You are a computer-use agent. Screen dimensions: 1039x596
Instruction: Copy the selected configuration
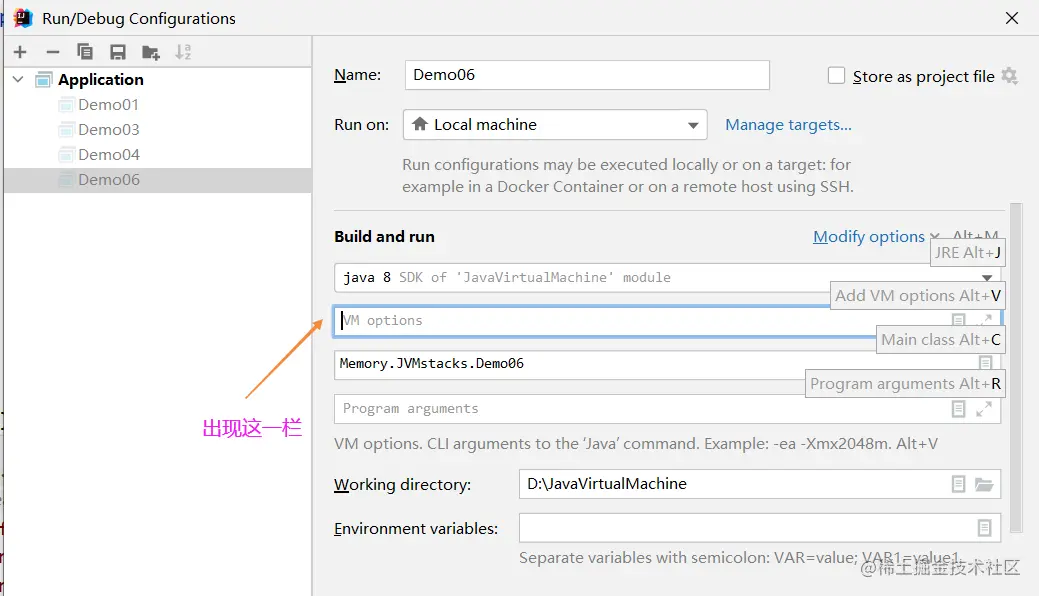coord(85,52)
